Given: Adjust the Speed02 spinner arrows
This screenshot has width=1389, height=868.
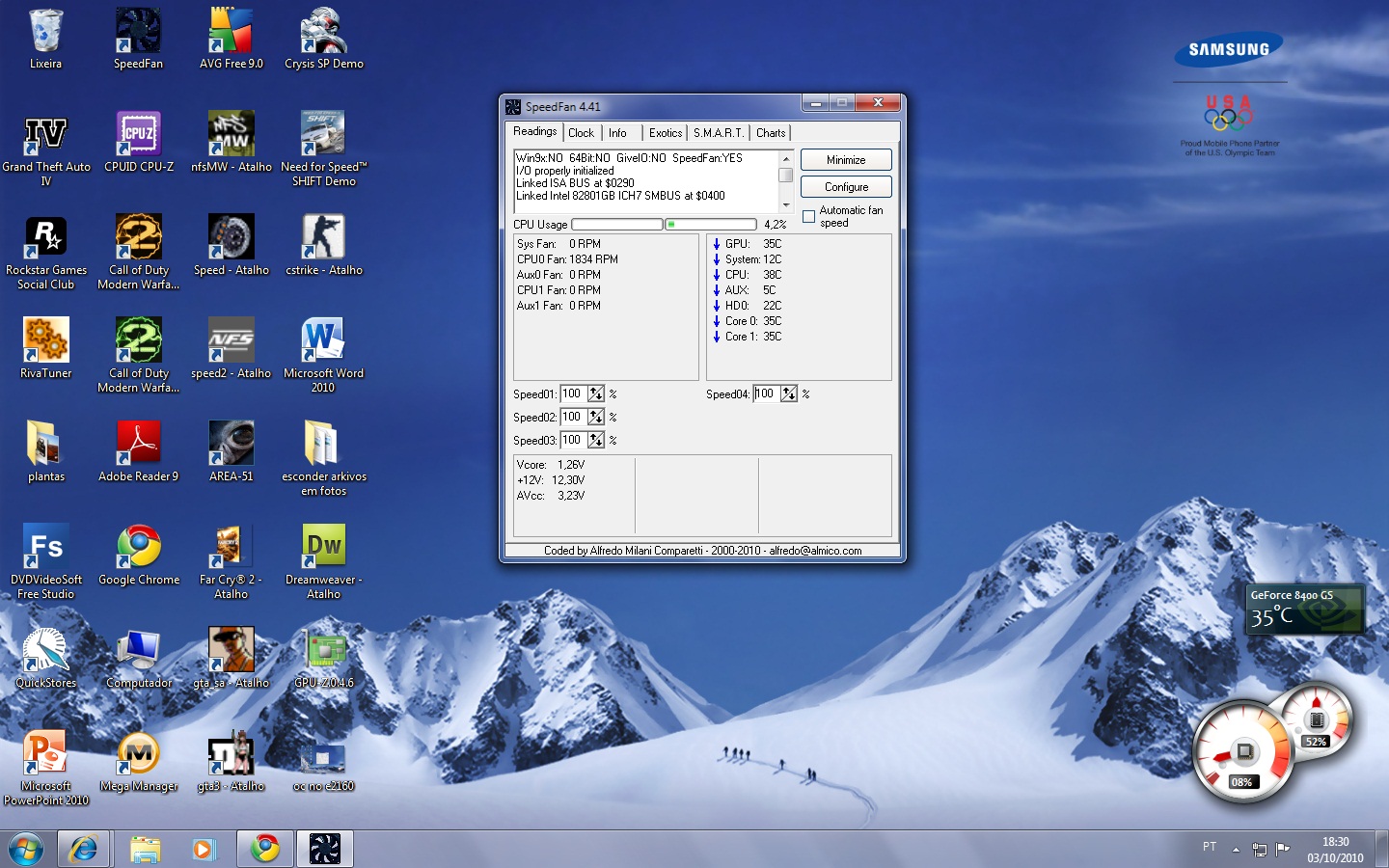Looking at the screenshot, I should pos(596,417).
